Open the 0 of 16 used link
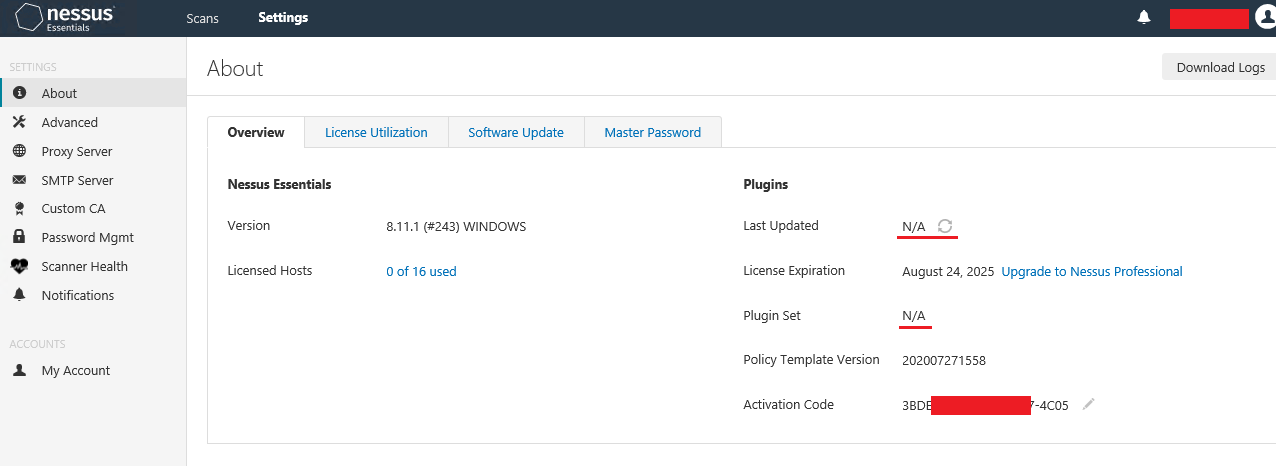Screen dimensions: 1276x466 pyautogui.click(x=421, y=271)
